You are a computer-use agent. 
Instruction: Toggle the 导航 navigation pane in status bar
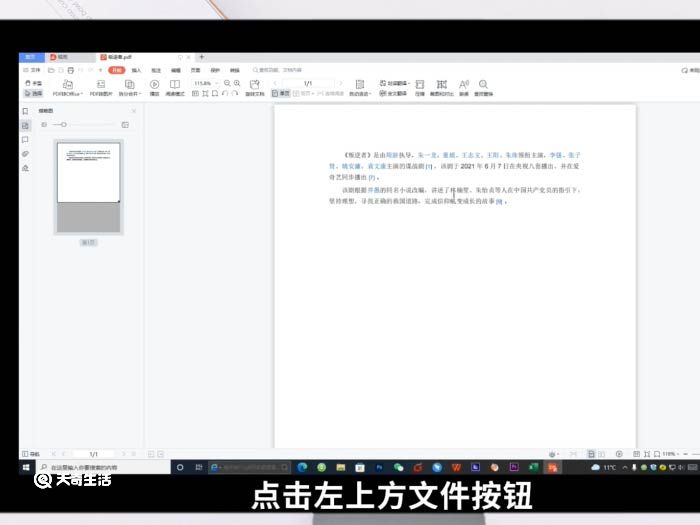click(x=31, y=454)
